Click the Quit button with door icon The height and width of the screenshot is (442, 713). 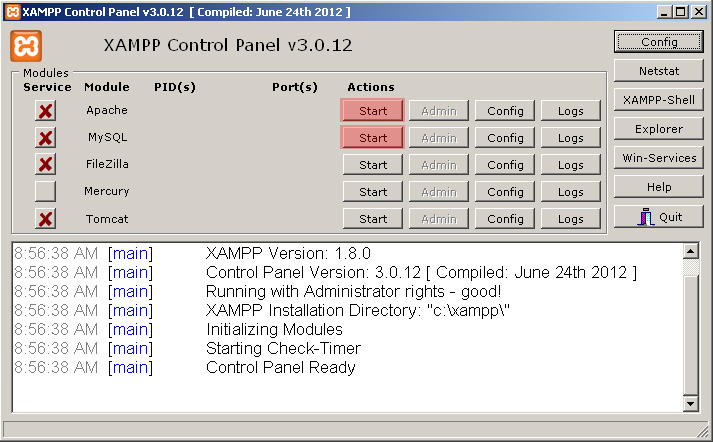(659, 216)
